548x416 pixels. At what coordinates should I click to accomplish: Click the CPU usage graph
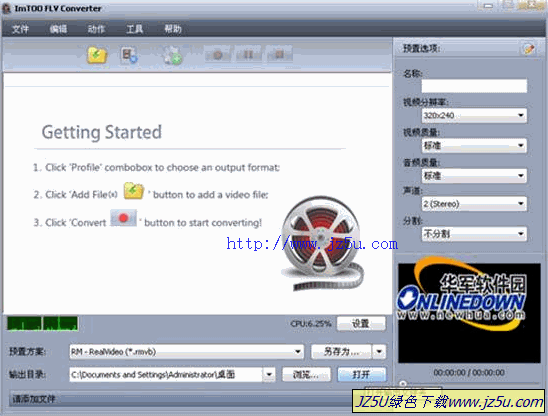(x=43, y=324)
